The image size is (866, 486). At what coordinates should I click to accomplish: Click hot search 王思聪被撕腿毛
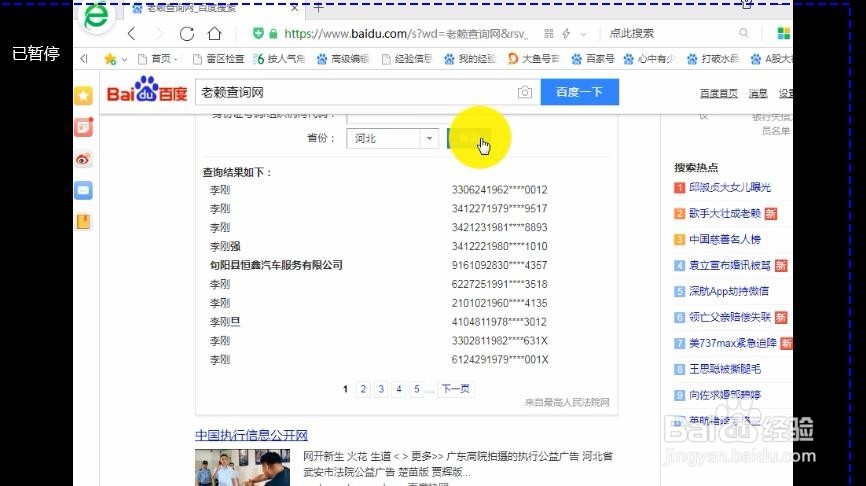pos(725,369)
